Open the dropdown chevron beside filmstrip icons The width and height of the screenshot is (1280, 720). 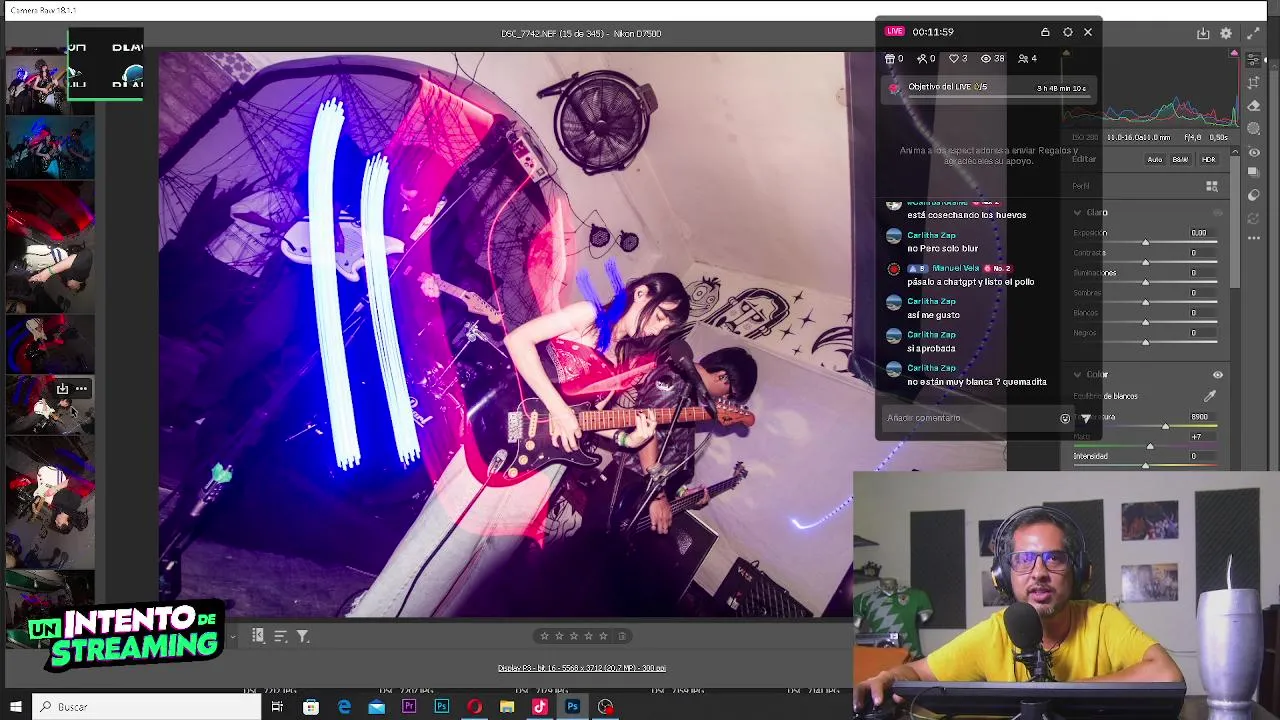(x=232, y=636)
